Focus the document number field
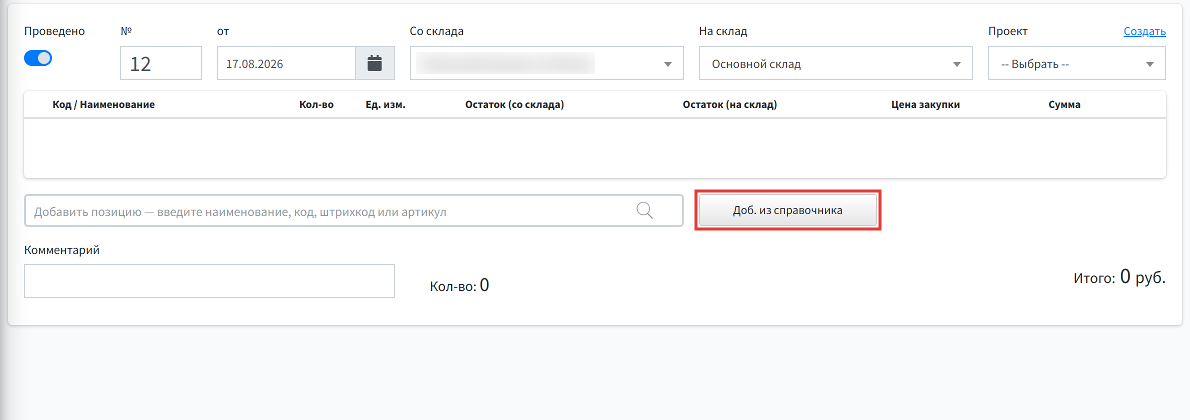Image resolution: width=1190 pixels, height=420 pixels. [x=161, y=63]
